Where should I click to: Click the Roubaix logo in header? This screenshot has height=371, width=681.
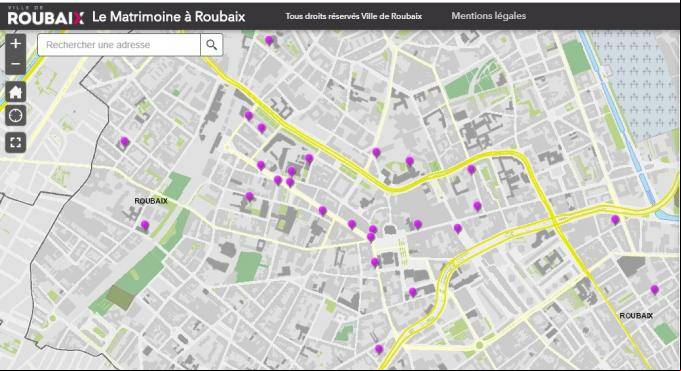tap(46, 16)
